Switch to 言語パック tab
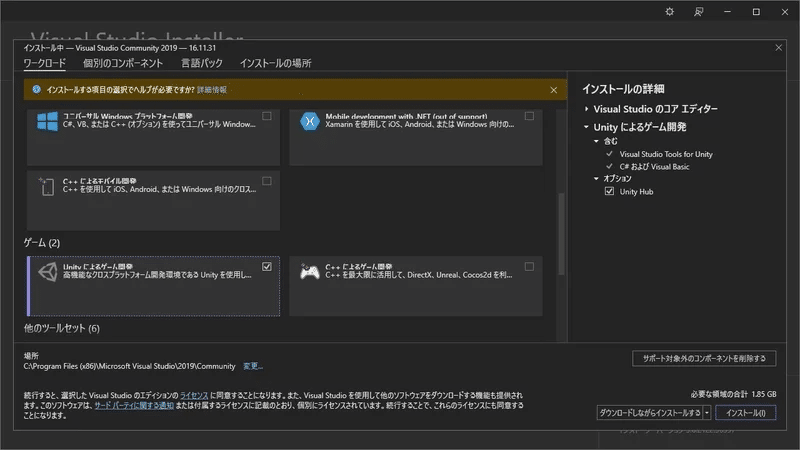The image size is (800, 450). coord(202,63)
